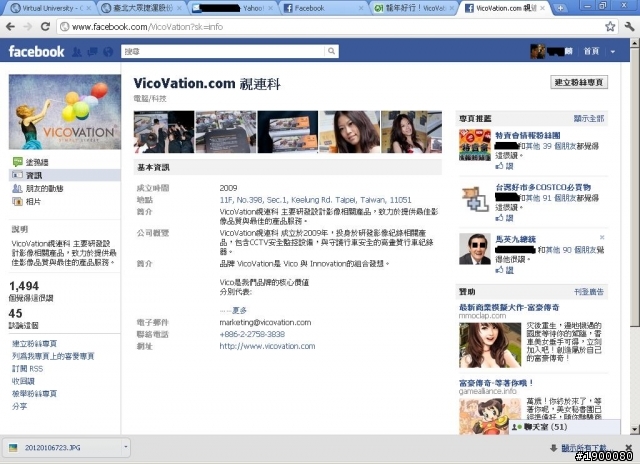This screenshot has height=464, width=640.
Task: Switch to the 龍年好行 VicoVation tab
Action: pos(413,8)
